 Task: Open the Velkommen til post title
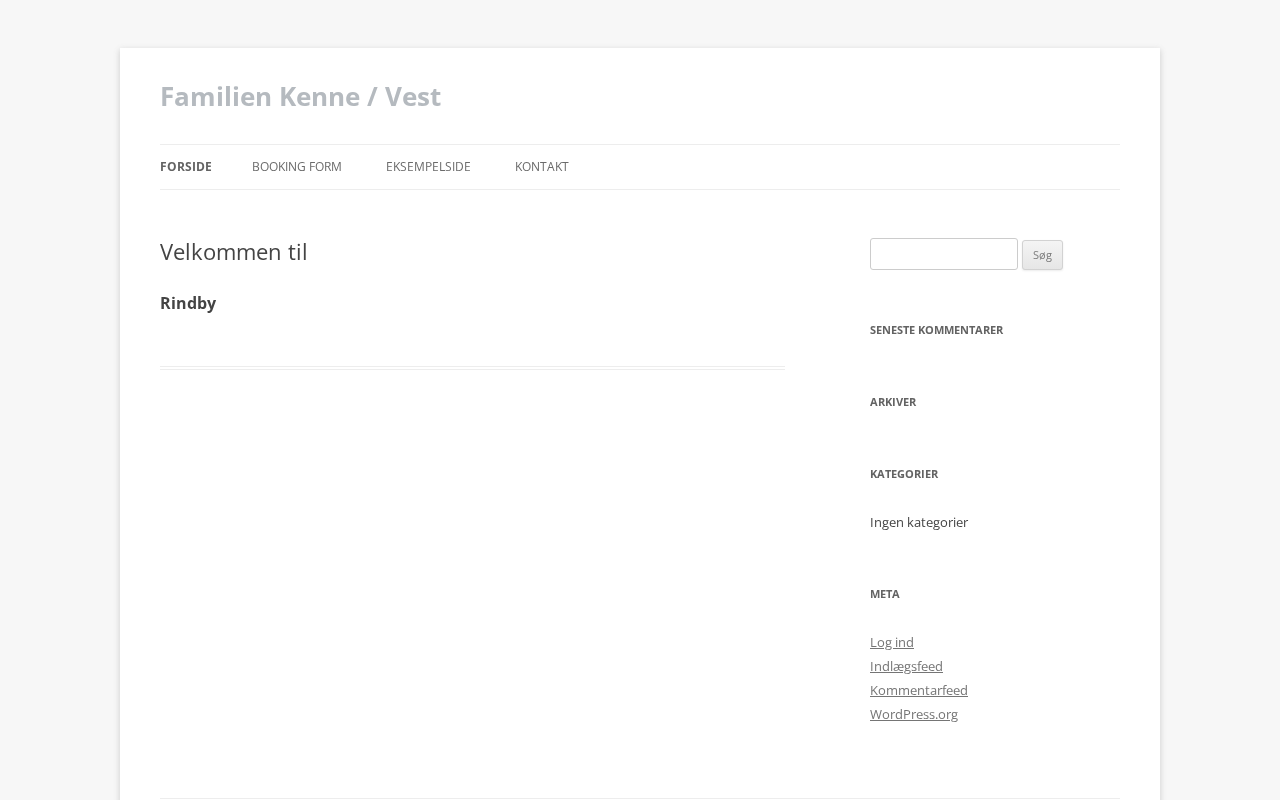(x=234, y=252)
